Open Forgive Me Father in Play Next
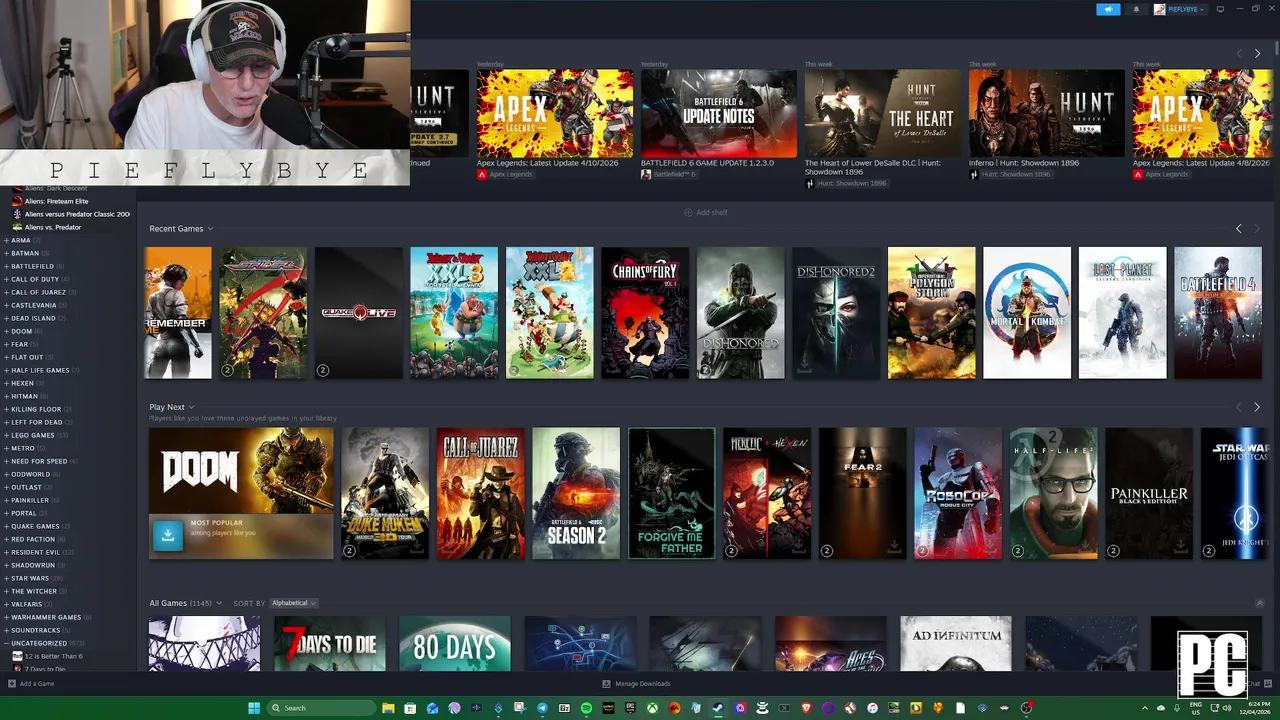This screenshot has height=720, width=1280. point(672,493)
